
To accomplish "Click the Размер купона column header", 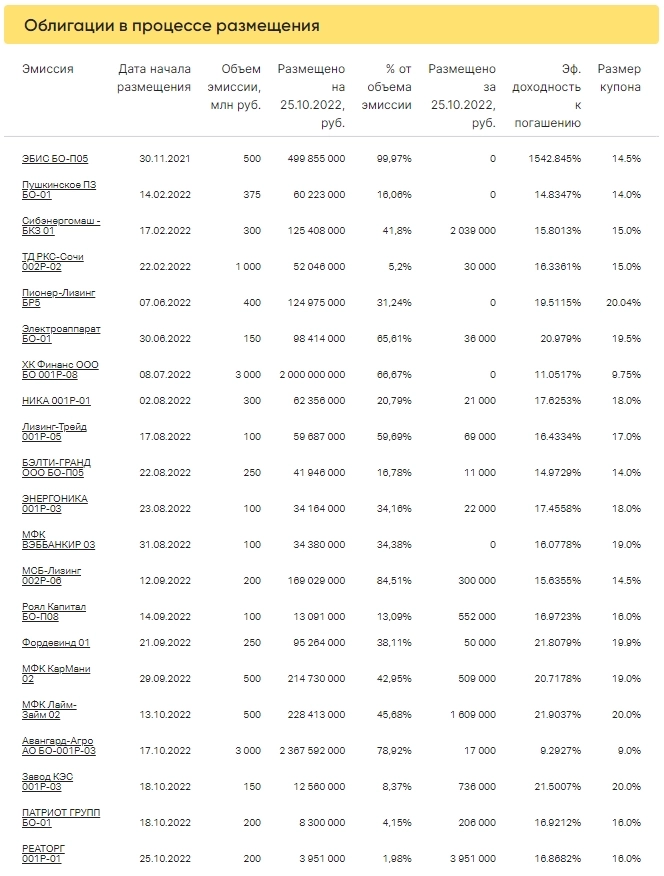I will pyautogui.click(x=619, y=78).
